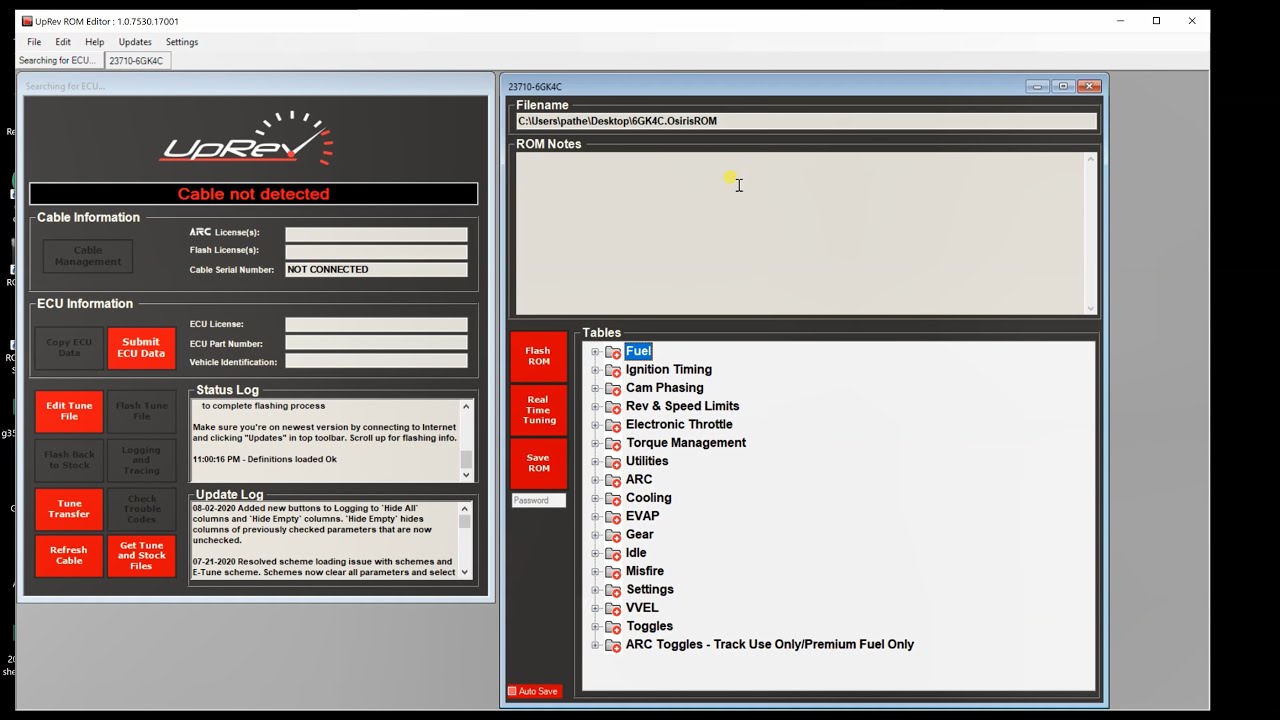Viewport: 1280px width, 720px height.
Task: Select the Misfire tree label
Action: point(645,571)
